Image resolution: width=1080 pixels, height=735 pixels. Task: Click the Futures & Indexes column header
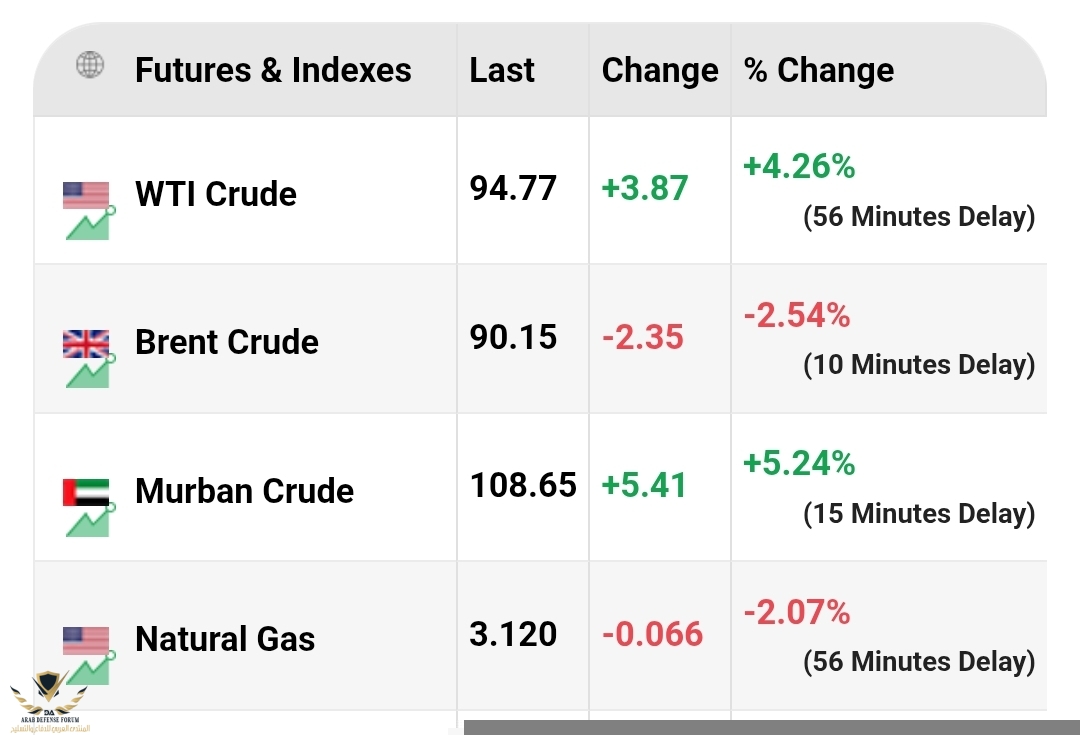tap(273, 70)
